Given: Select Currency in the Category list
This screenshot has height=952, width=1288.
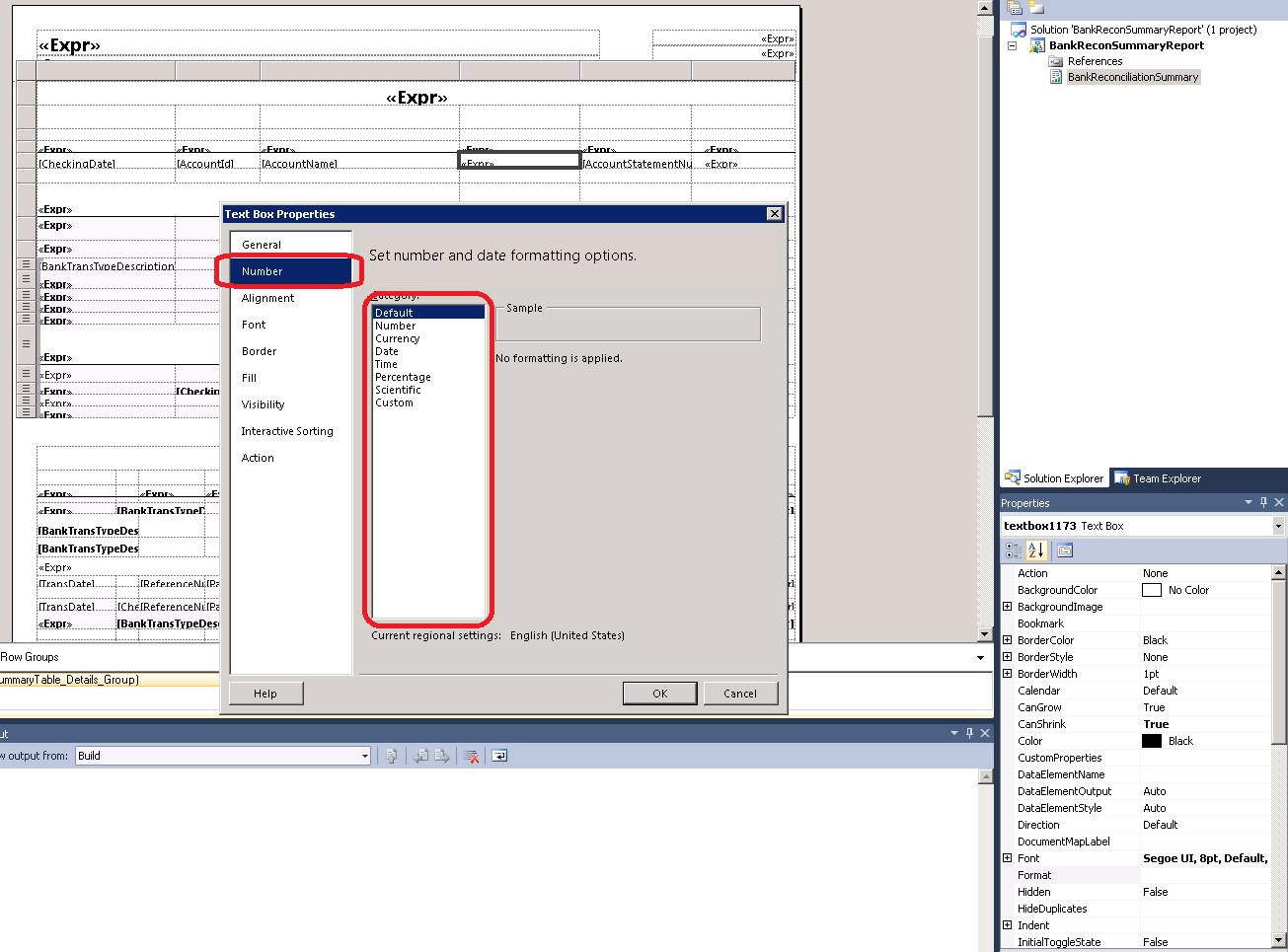Looking at the screenshot, I should point(398,338).
